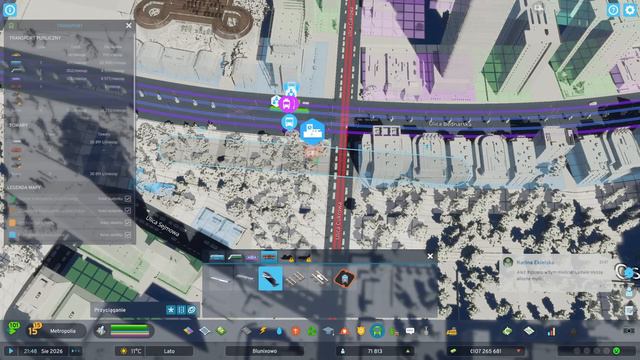Toggle the green power indicator at bottom right
This screenshot has height=360, width=640.
coord(616,351)
